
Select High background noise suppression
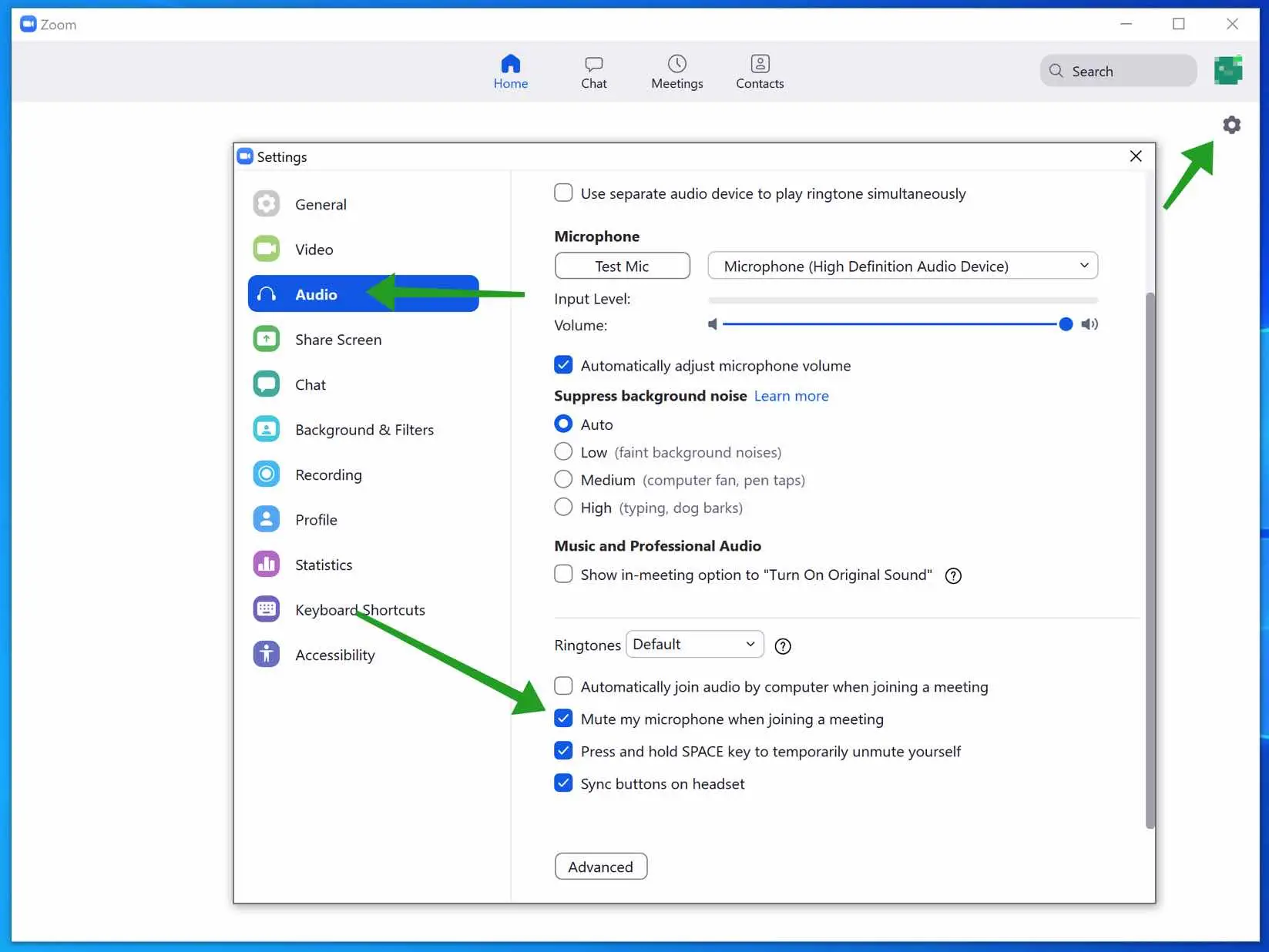click(563, 507)
